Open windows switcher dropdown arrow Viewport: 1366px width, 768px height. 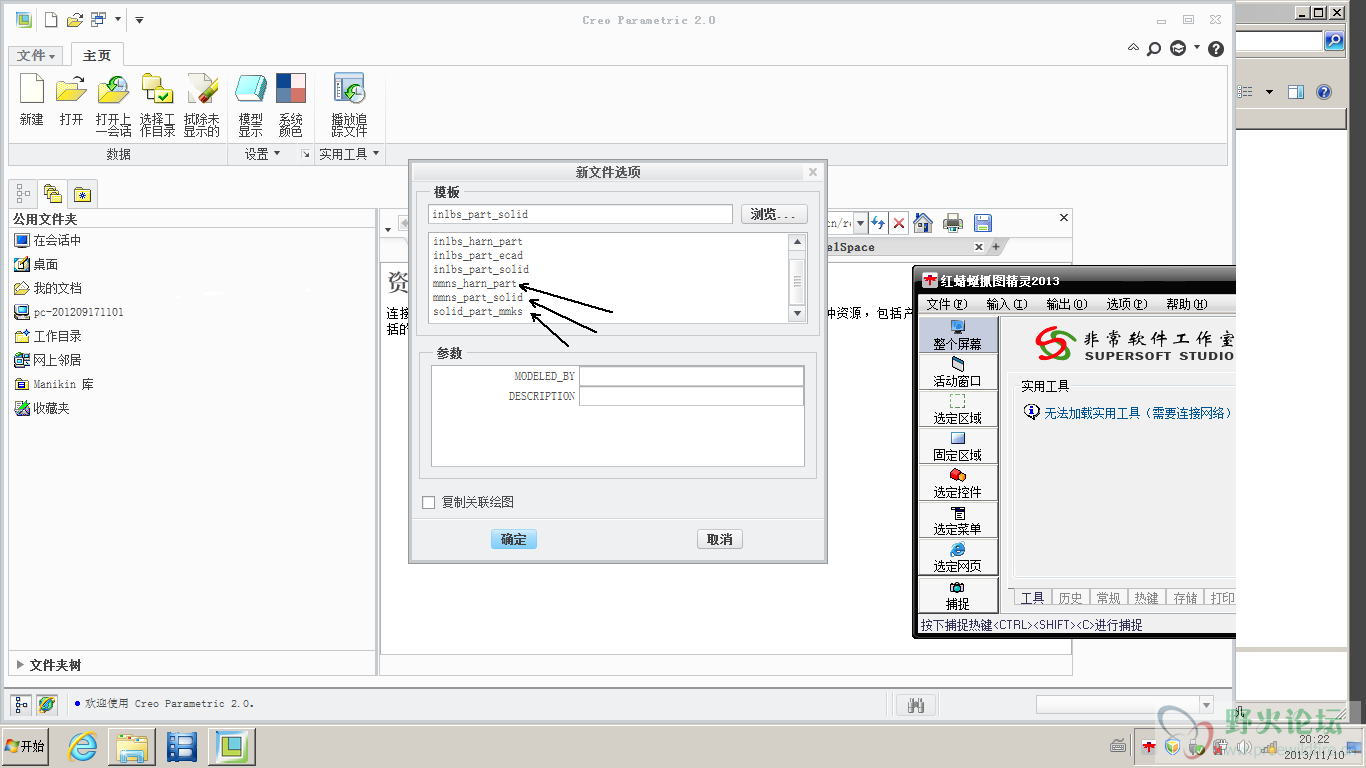(x=118, y=20)
